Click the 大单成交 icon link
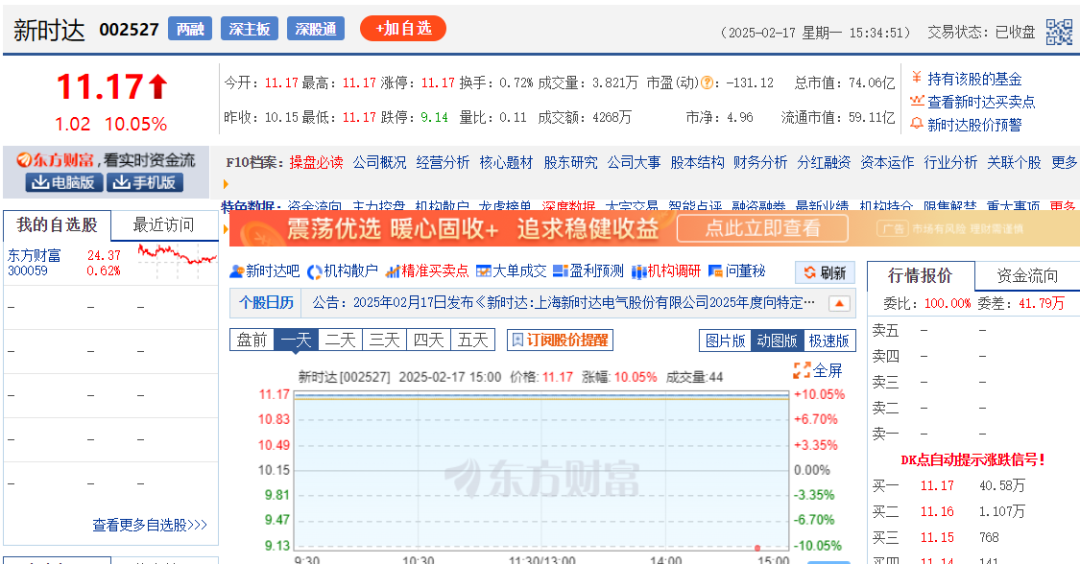The image size is (1080, 564). 511,271
